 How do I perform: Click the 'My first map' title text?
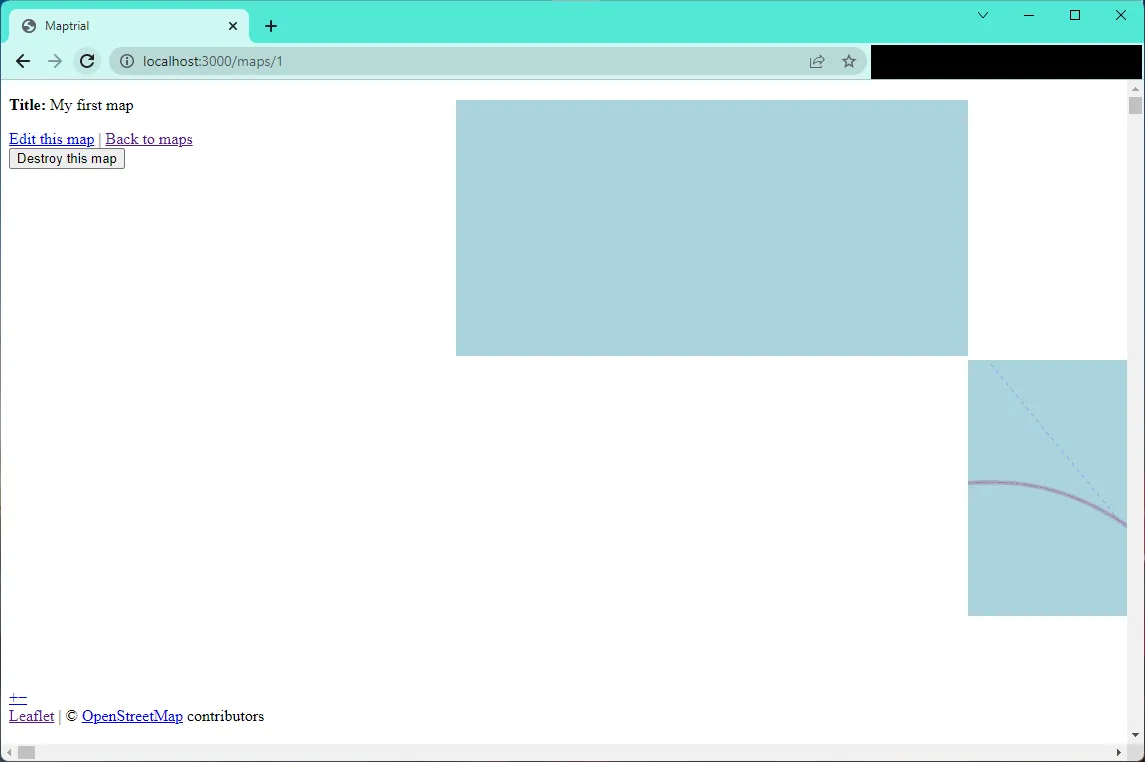point(91,106)
